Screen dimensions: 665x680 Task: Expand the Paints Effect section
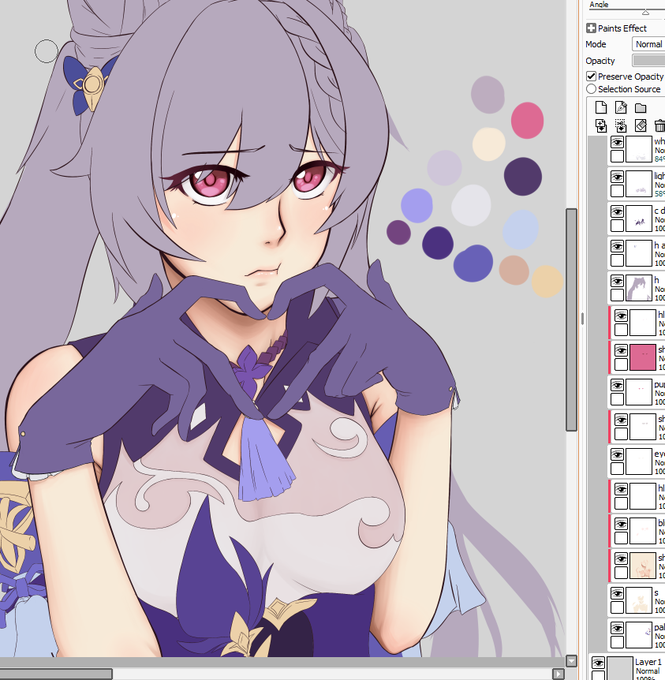[591, 28]
